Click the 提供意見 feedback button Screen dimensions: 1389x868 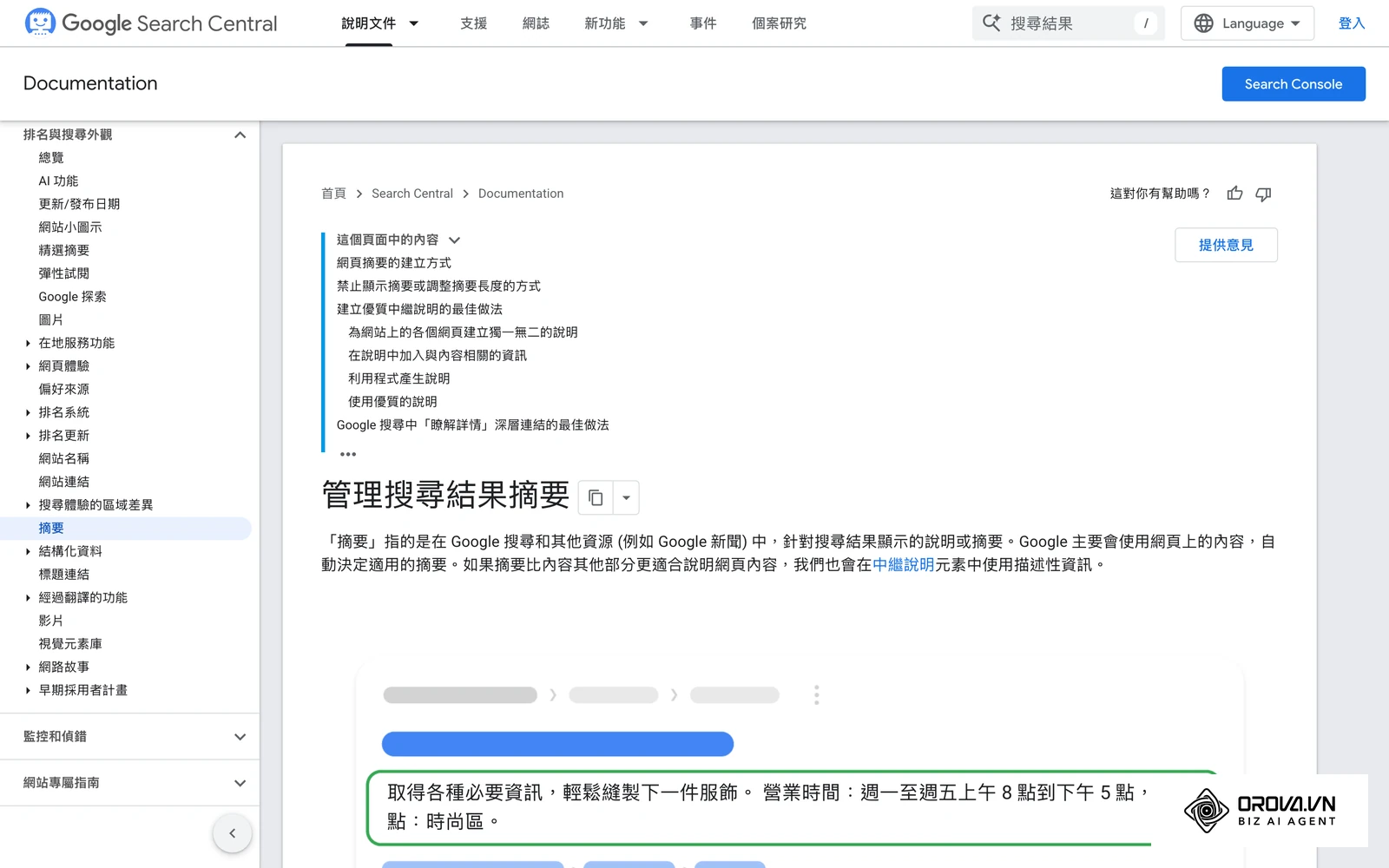point(1226,245)
